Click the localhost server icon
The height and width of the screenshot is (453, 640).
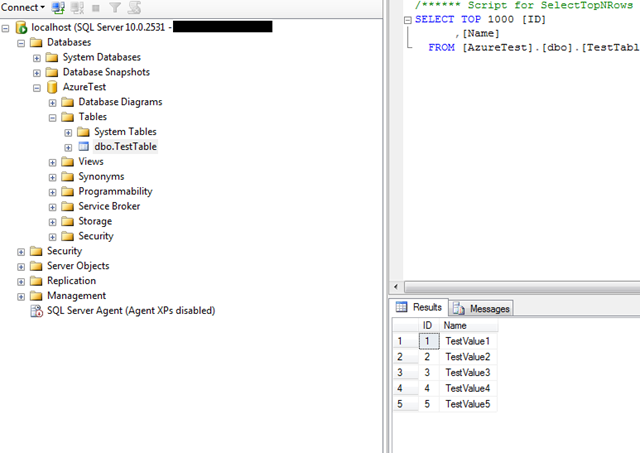click(21, 27)
